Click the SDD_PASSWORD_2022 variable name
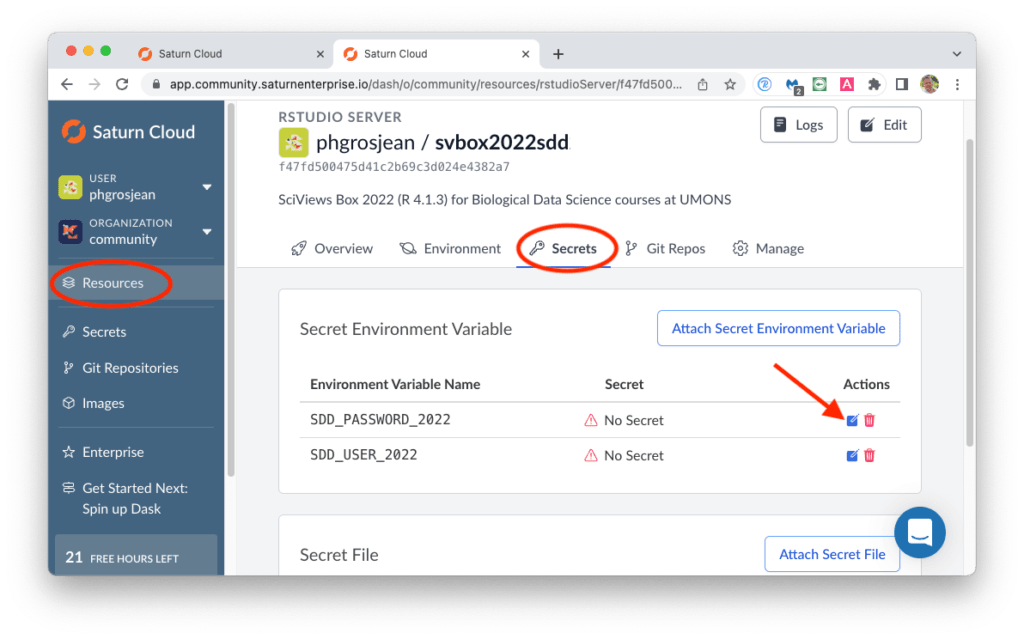Image resolution: width=1024 pixels, height=639 pixels. tap(380, 419)
